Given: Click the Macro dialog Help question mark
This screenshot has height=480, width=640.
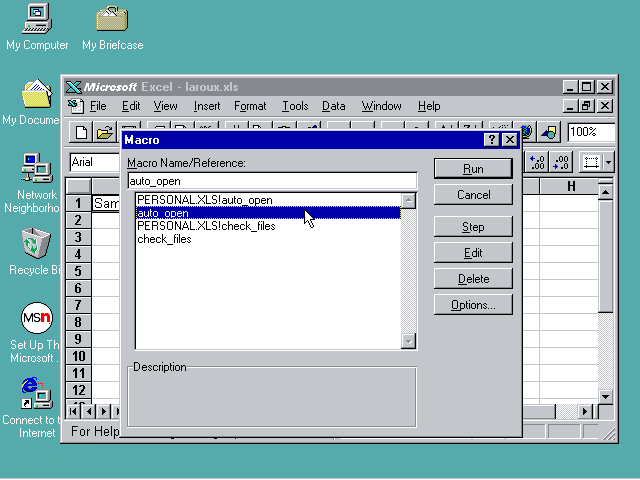Looking at the screenshot, I should click(x=492, y=140).
